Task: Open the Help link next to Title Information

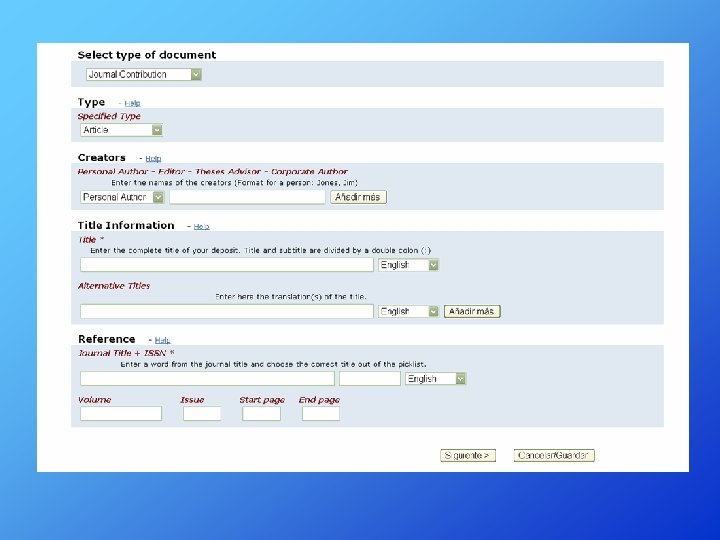Action: tap(202, 226)
